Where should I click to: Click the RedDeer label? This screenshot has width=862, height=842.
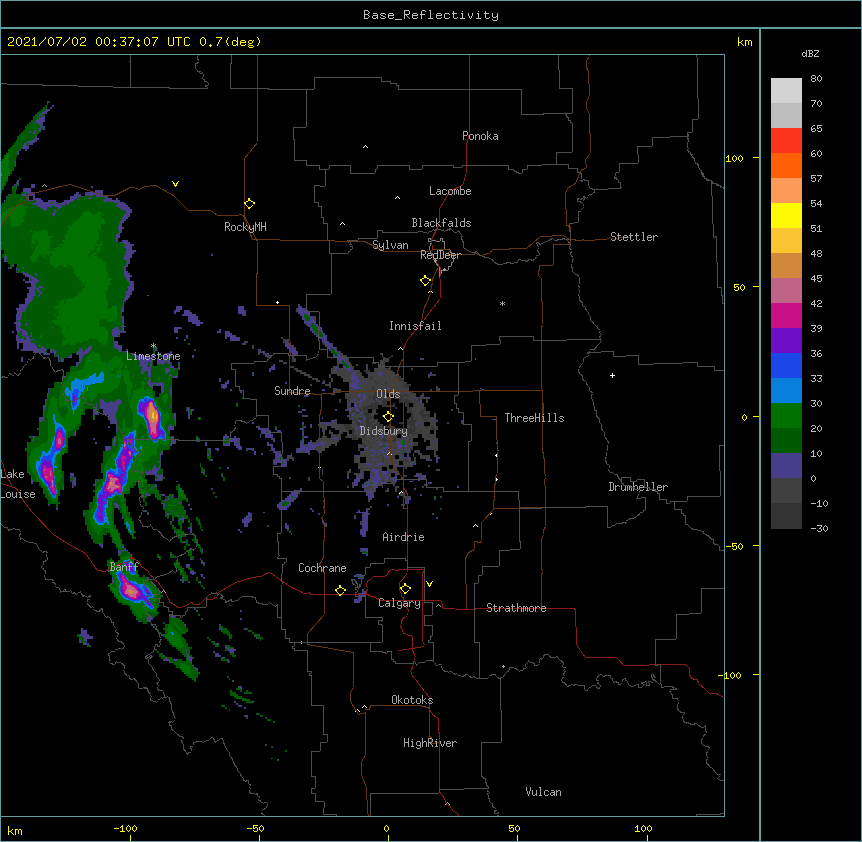pos(440,255)
